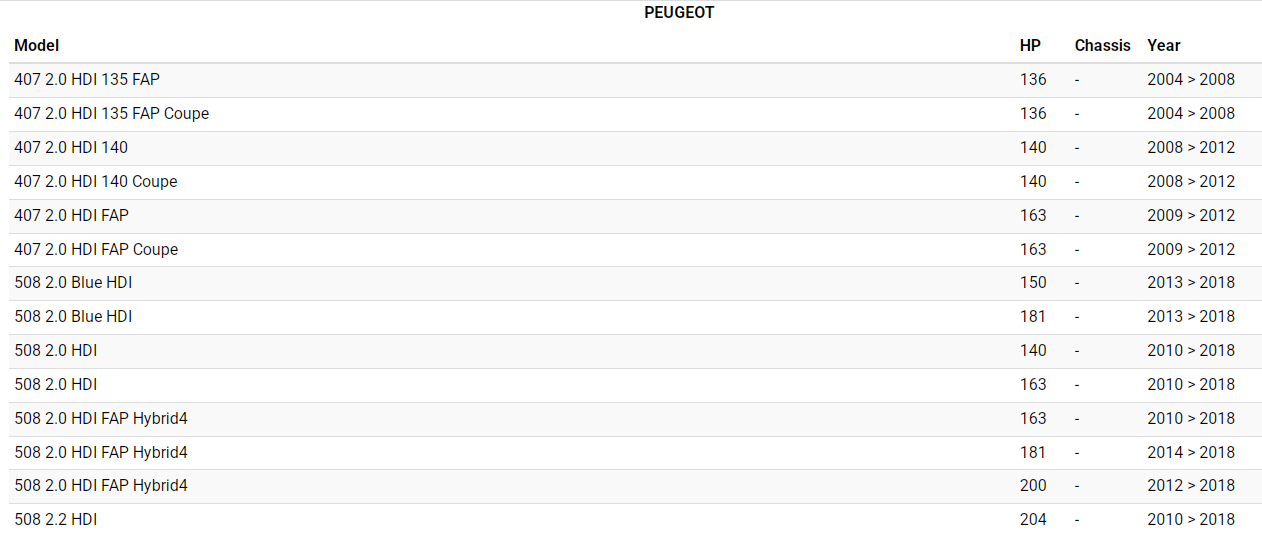Select the 407 2.0 HDI 135 FAP non-Coupe model
Viewport: 1262px width, 537px height.
tap(87, 79)
